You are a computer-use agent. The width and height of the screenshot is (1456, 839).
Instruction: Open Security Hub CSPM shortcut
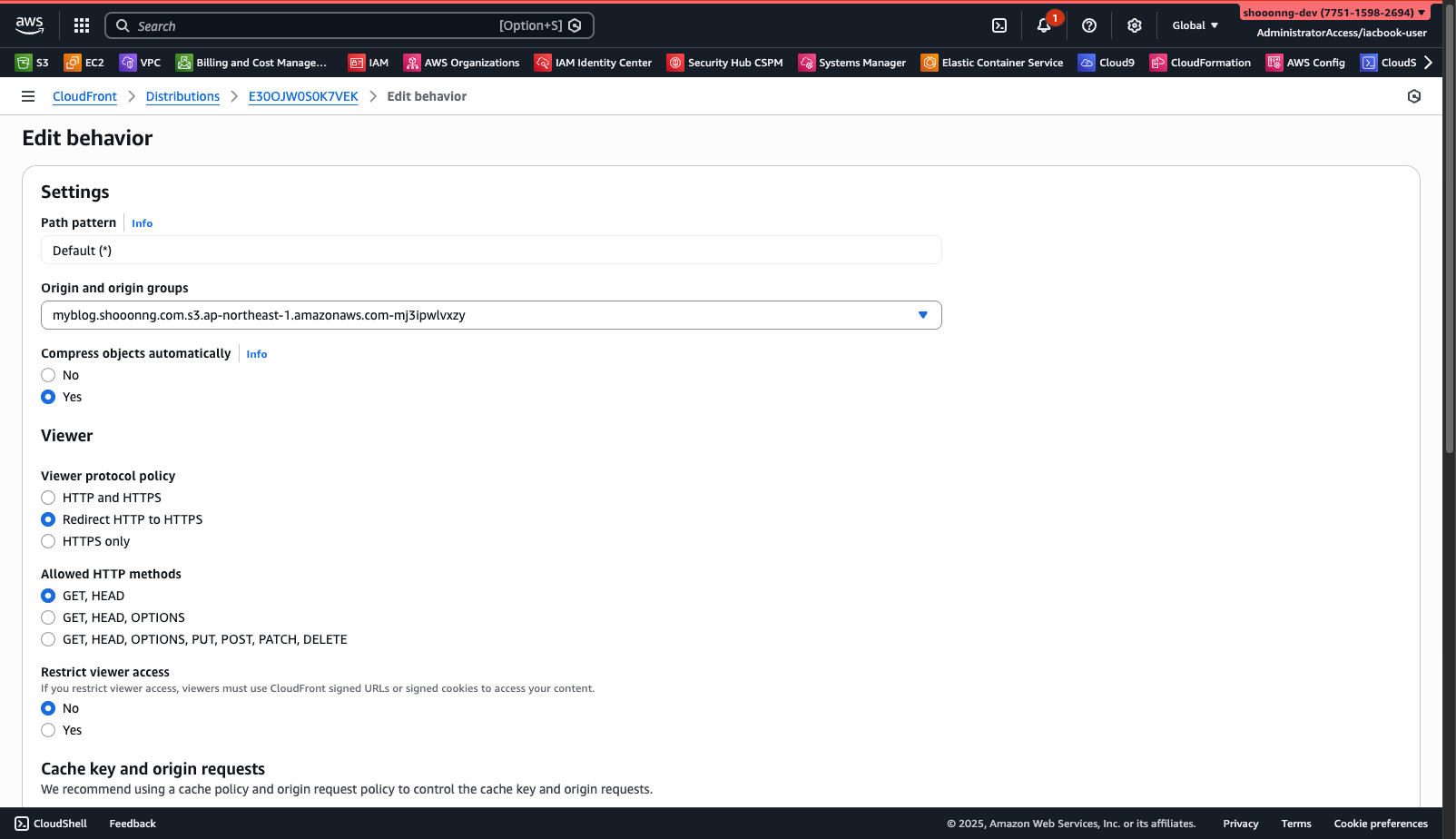click(x=725, y=63)
